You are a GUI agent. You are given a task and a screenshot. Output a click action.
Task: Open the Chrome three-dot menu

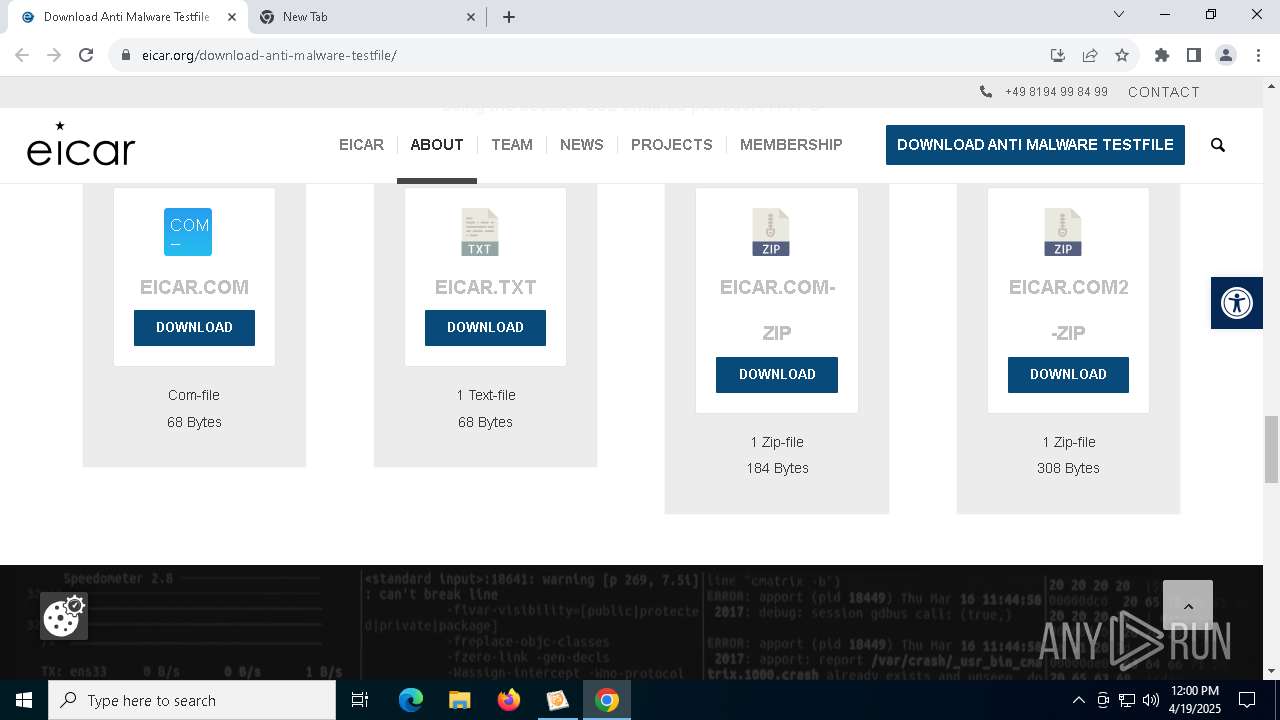1258,55
